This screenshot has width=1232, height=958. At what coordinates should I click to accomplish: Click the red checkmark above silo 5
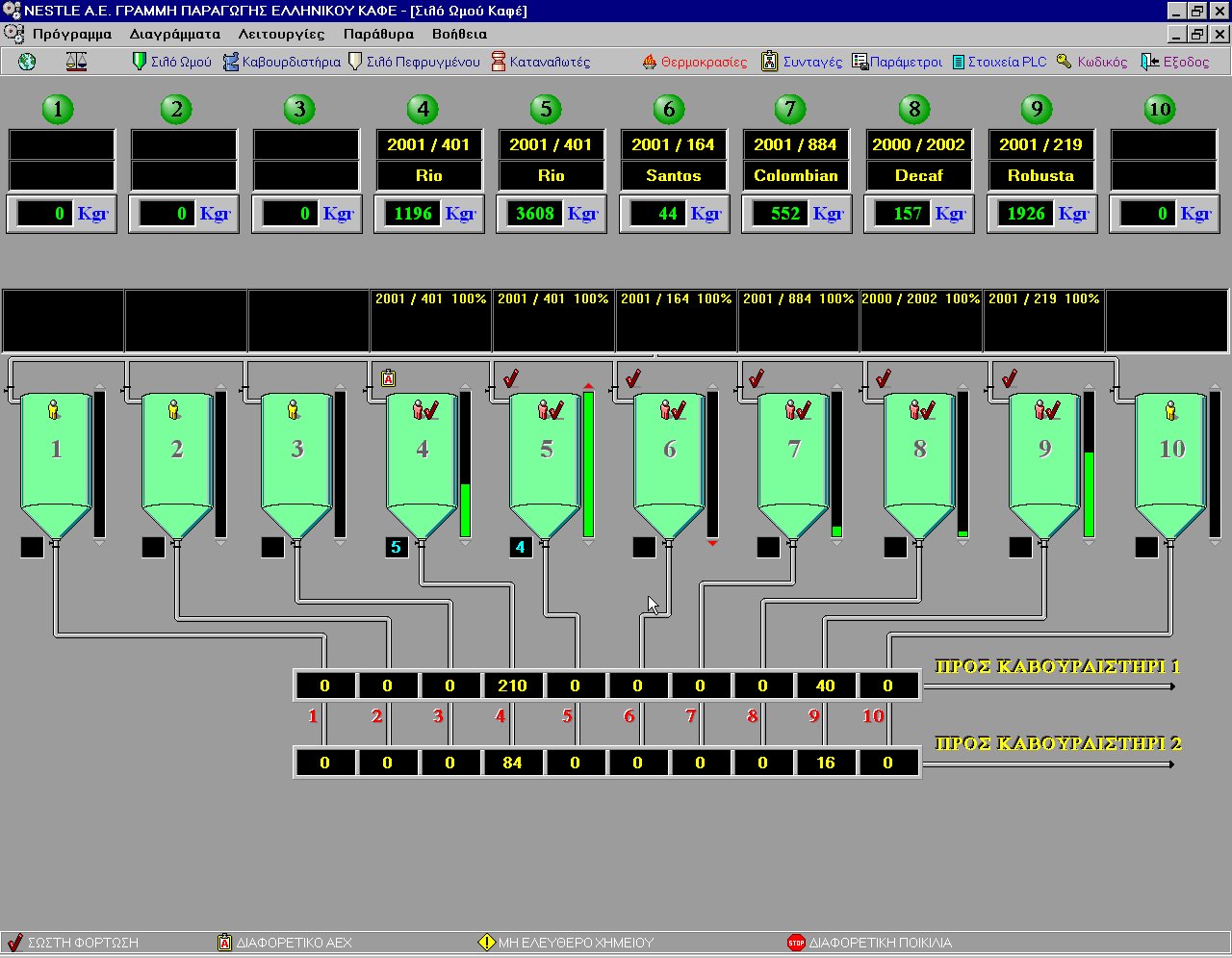coord(510,378)
